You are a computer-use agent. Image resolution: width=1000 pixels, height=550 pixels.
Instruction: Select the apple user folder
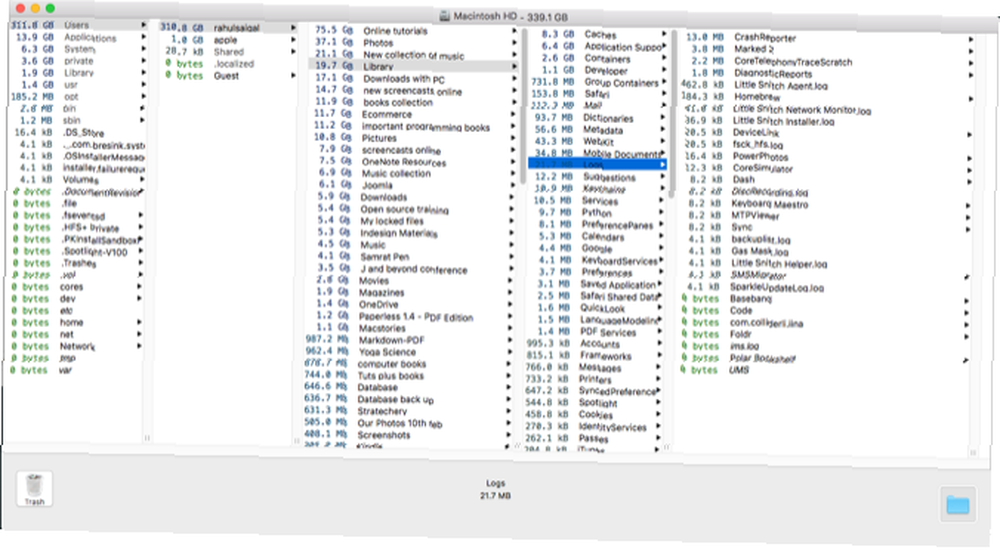coord(228,40)
